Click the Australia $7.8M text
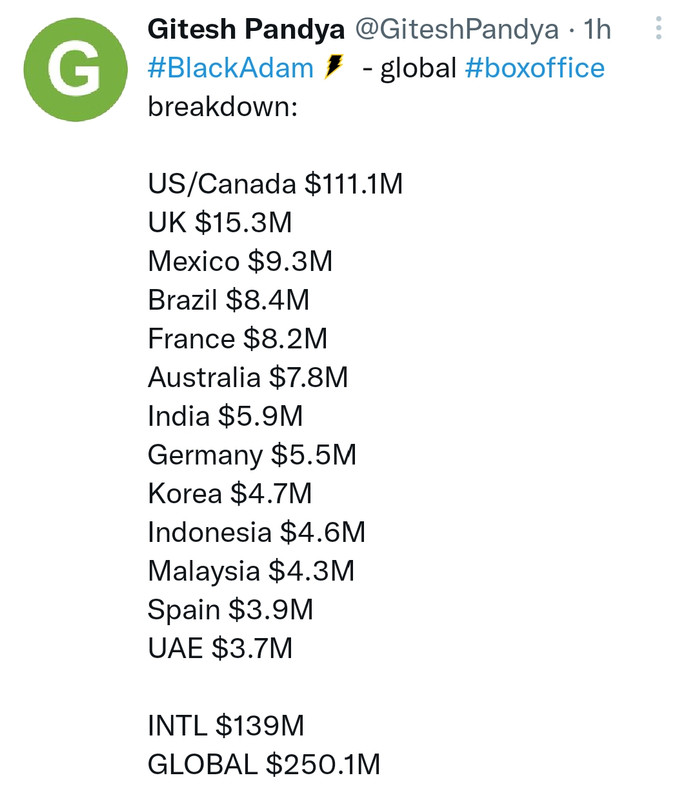The image size is (697, 800). (248, 378)
